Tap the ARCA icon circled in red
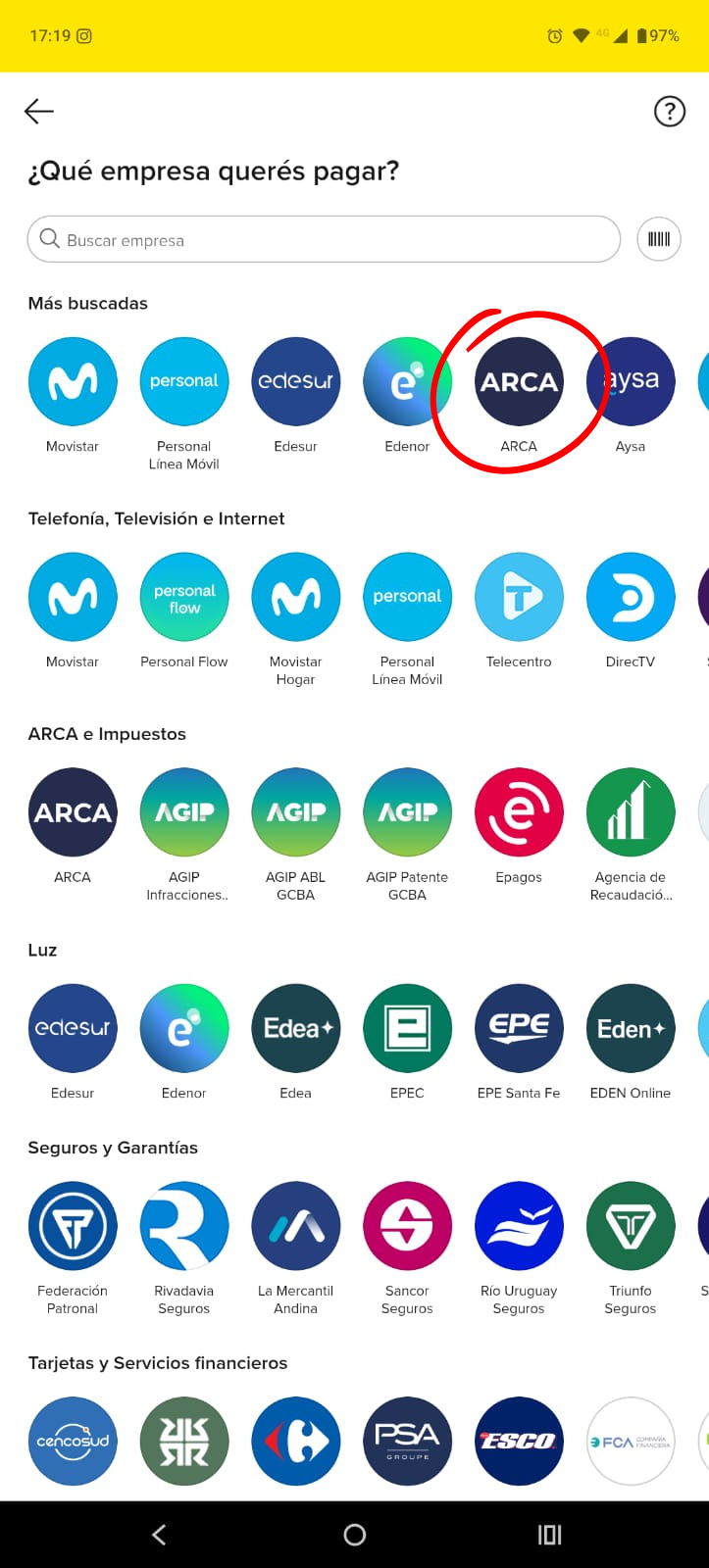This screenshot has height=1568, width=709. (x=519, y=382)
